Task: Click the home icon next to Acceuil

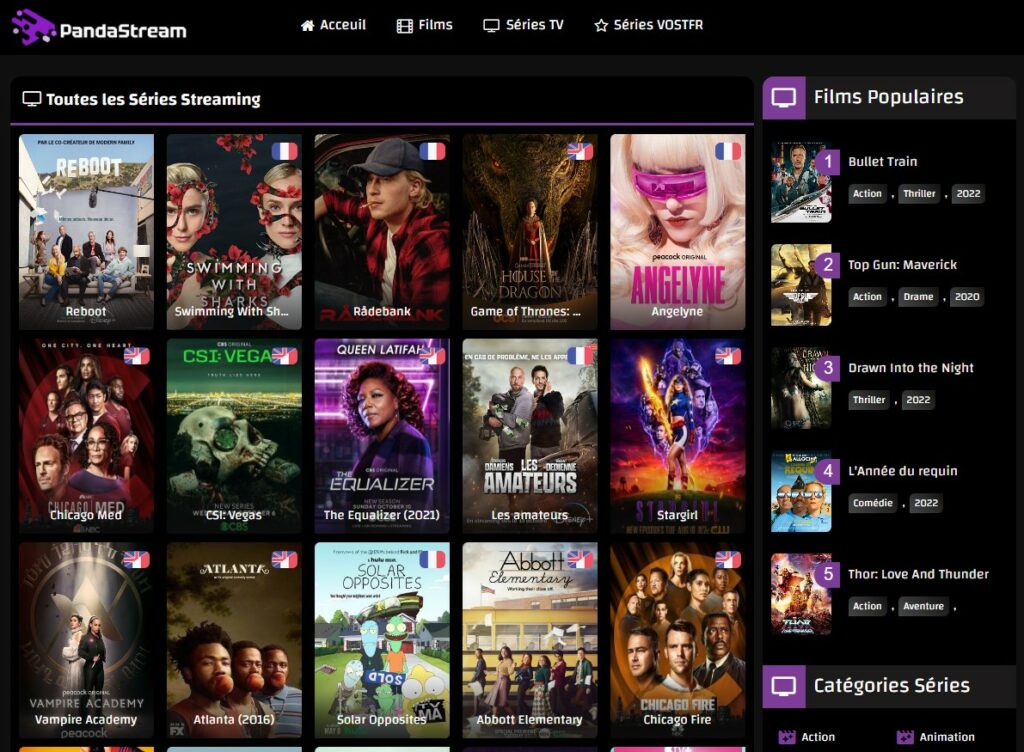Action: 308,25
